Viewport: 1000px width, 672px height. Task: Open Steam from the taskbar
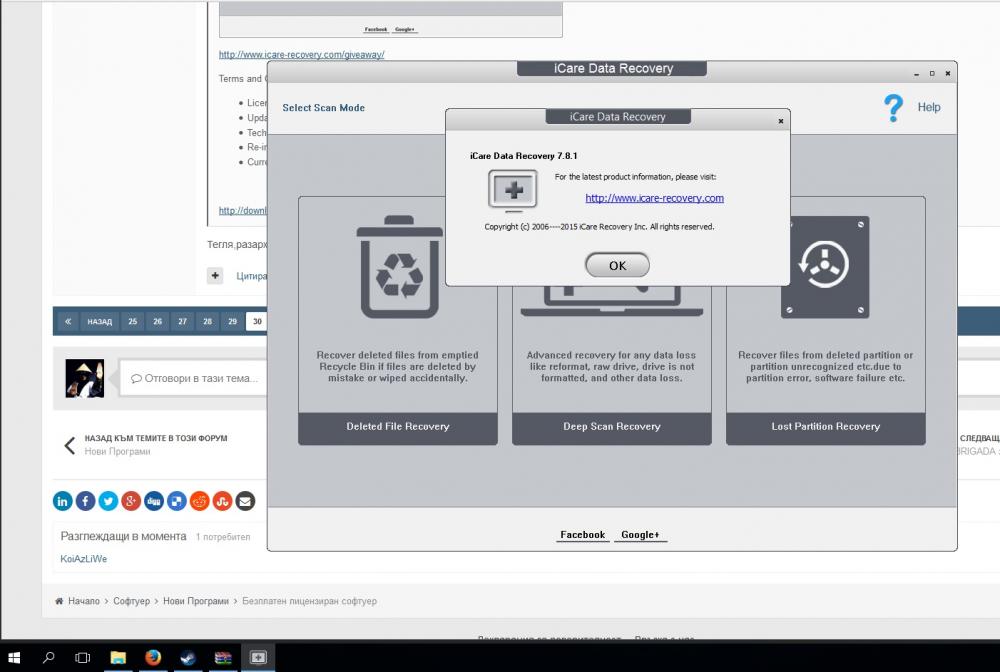(188, 657)
